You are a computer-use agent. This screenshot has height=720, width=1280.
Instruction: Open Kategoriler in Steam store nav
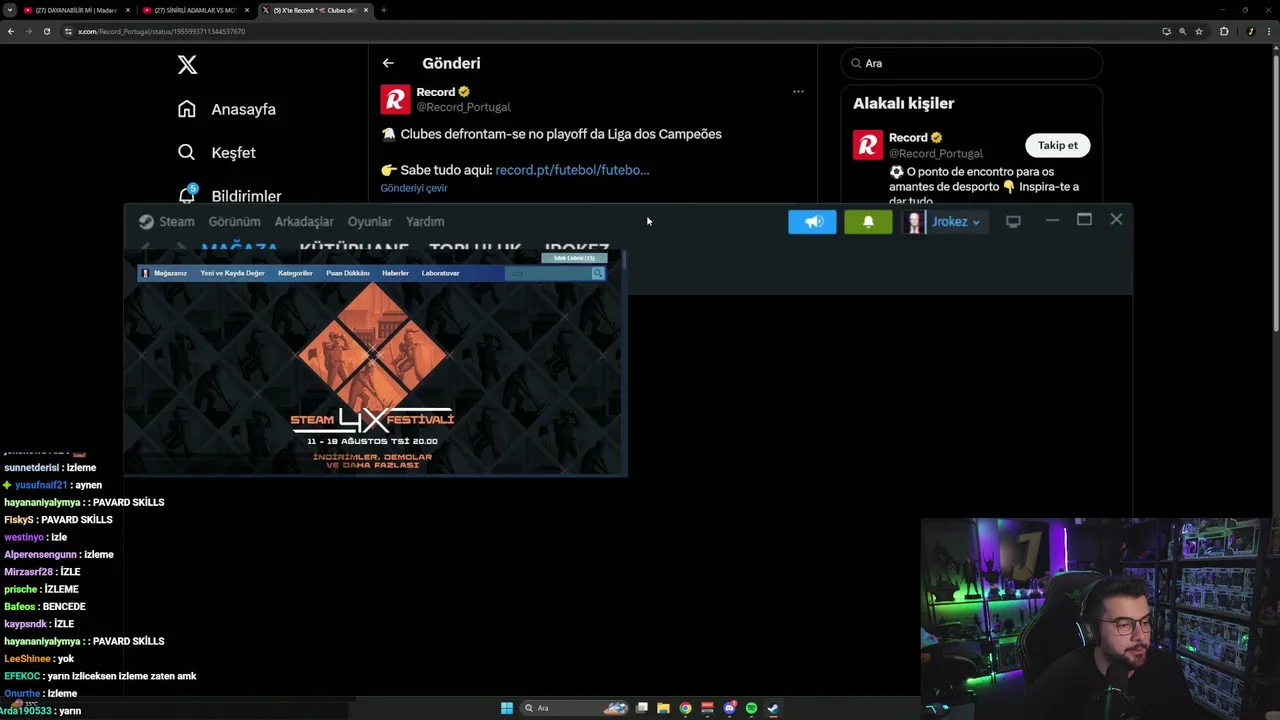click(x=295, y=273)
